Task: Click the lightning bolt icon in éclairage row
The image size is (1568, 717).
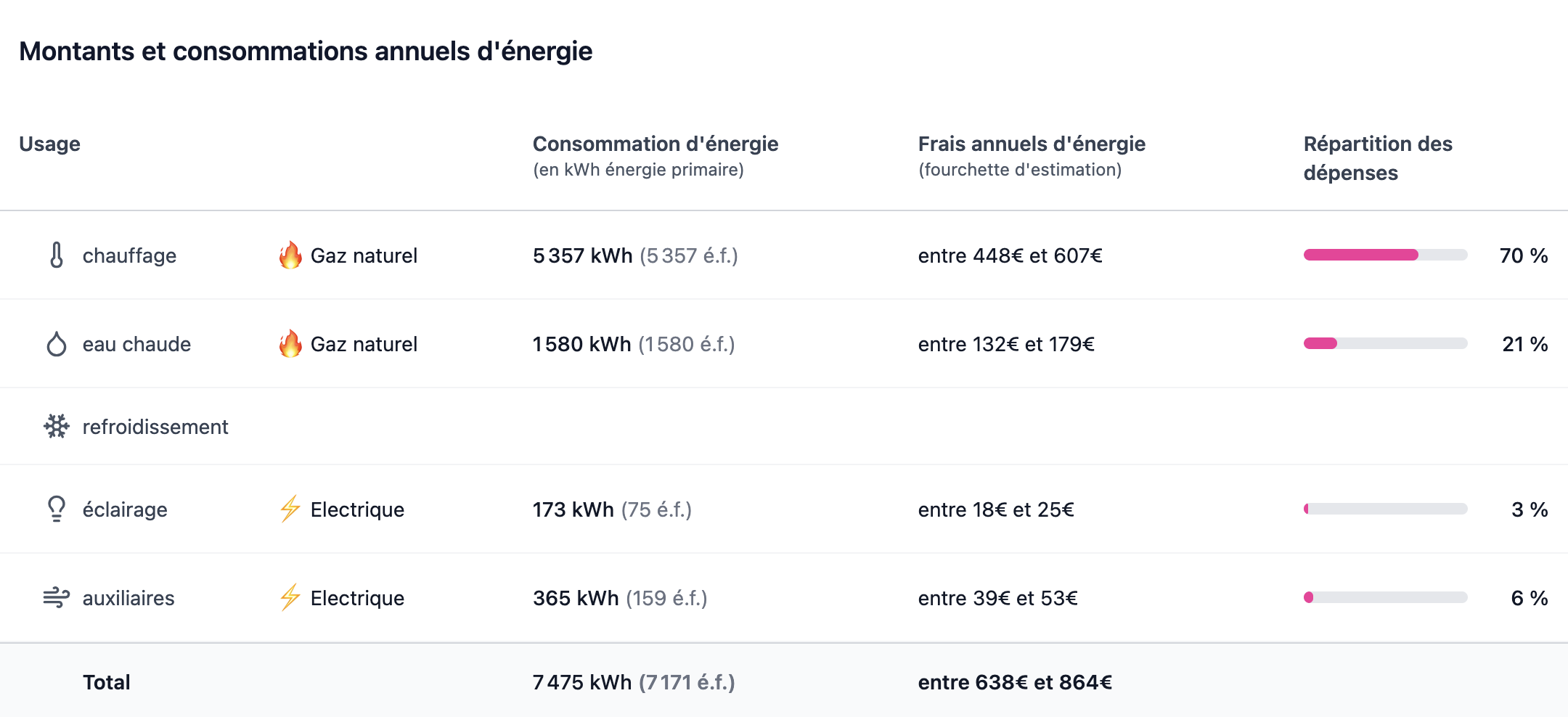Action: [290, 509]
